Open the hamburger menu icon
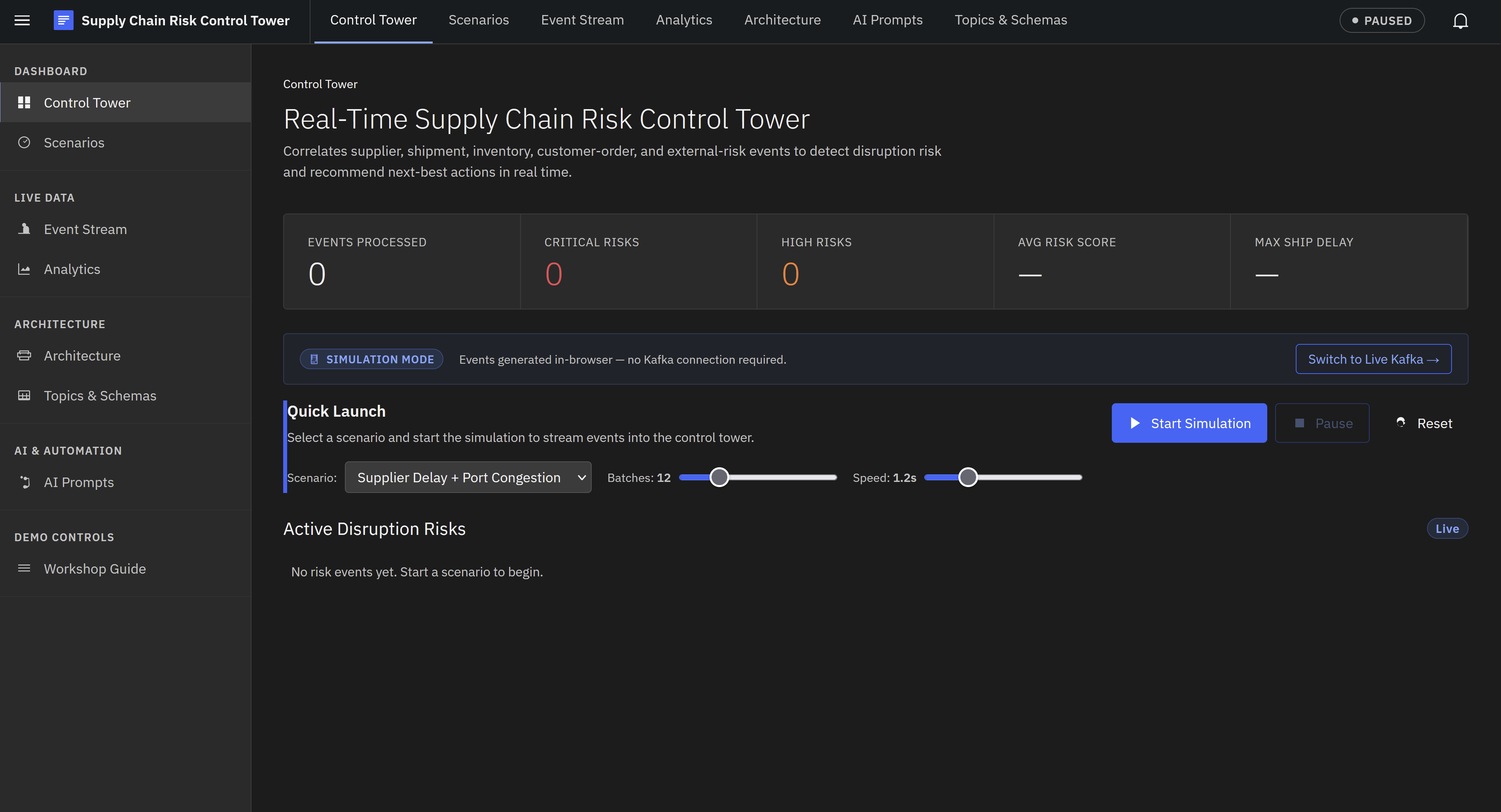Viewport: 1501px width, 812px height. [22, 21]
